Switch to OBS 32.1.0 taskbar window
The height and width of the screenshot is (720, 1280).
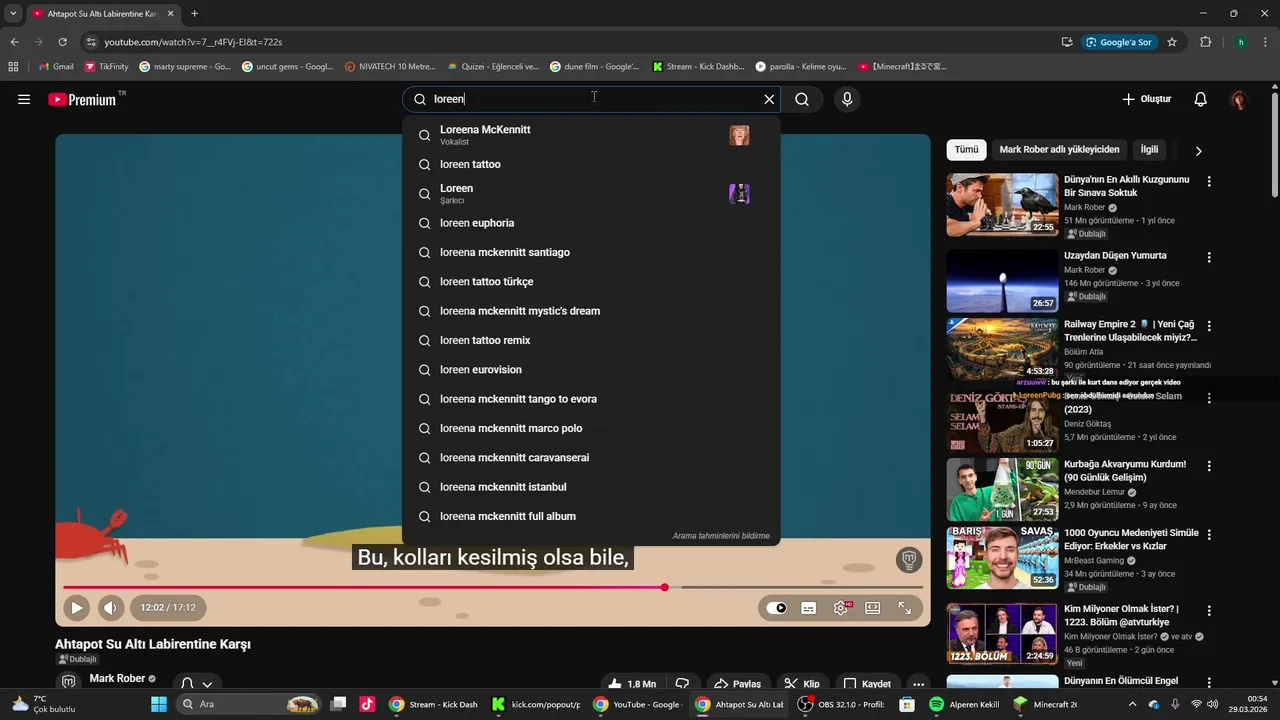point(841,704)
